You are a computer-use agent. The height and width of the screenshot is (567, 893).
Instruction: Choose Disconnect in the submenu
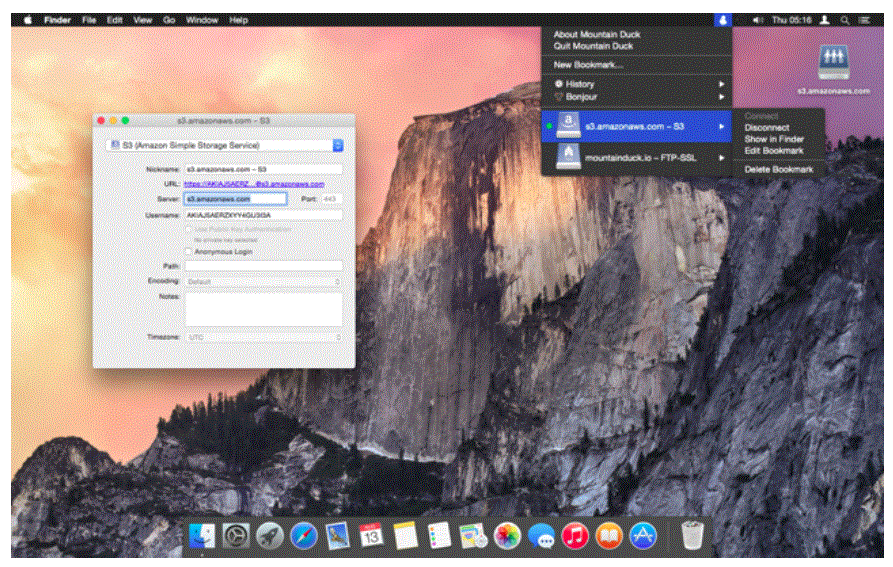(x=767, y=128)
